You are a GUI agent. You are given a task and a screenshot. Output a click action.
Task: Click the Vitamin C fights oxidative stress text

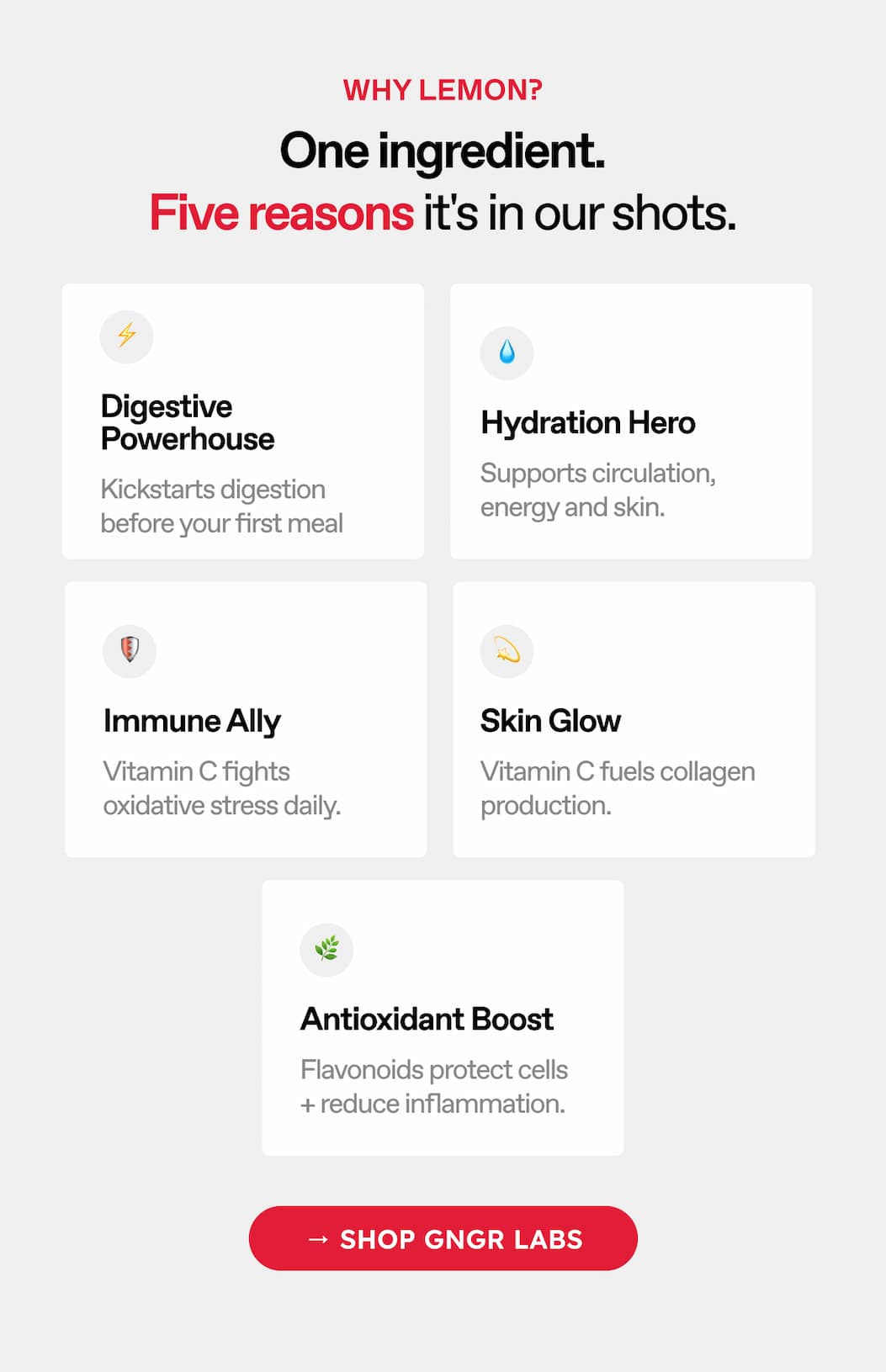tap(222, 787)
